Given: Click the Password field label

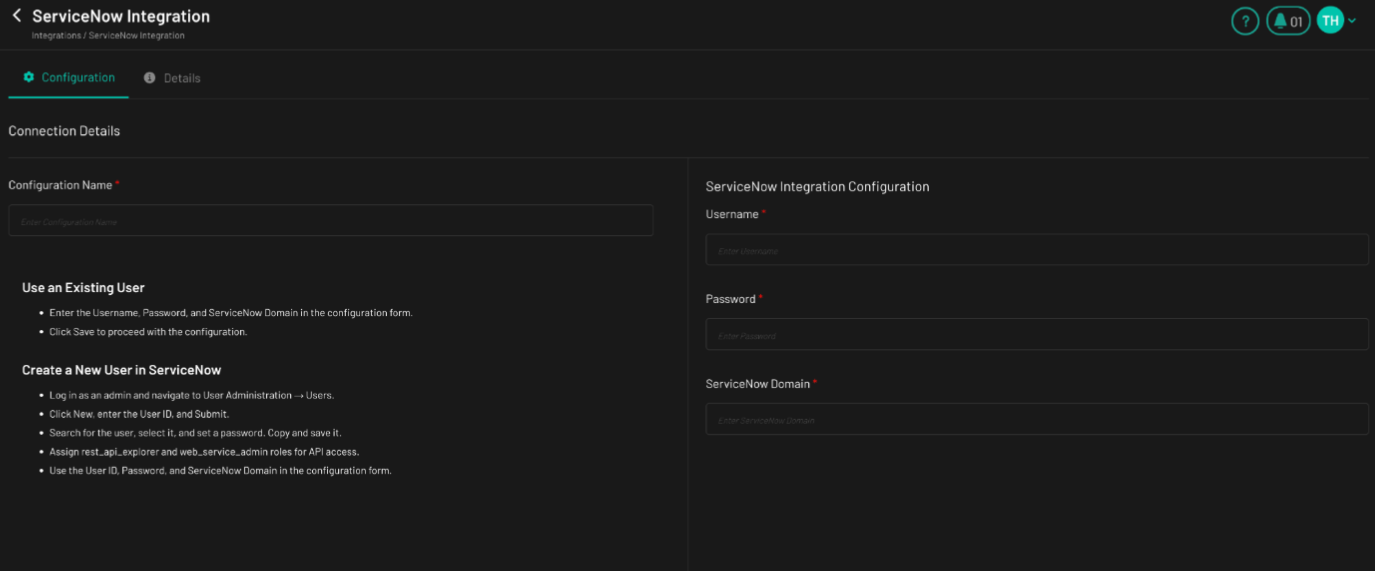Looking at the screenshot, I should click(731, 299).
